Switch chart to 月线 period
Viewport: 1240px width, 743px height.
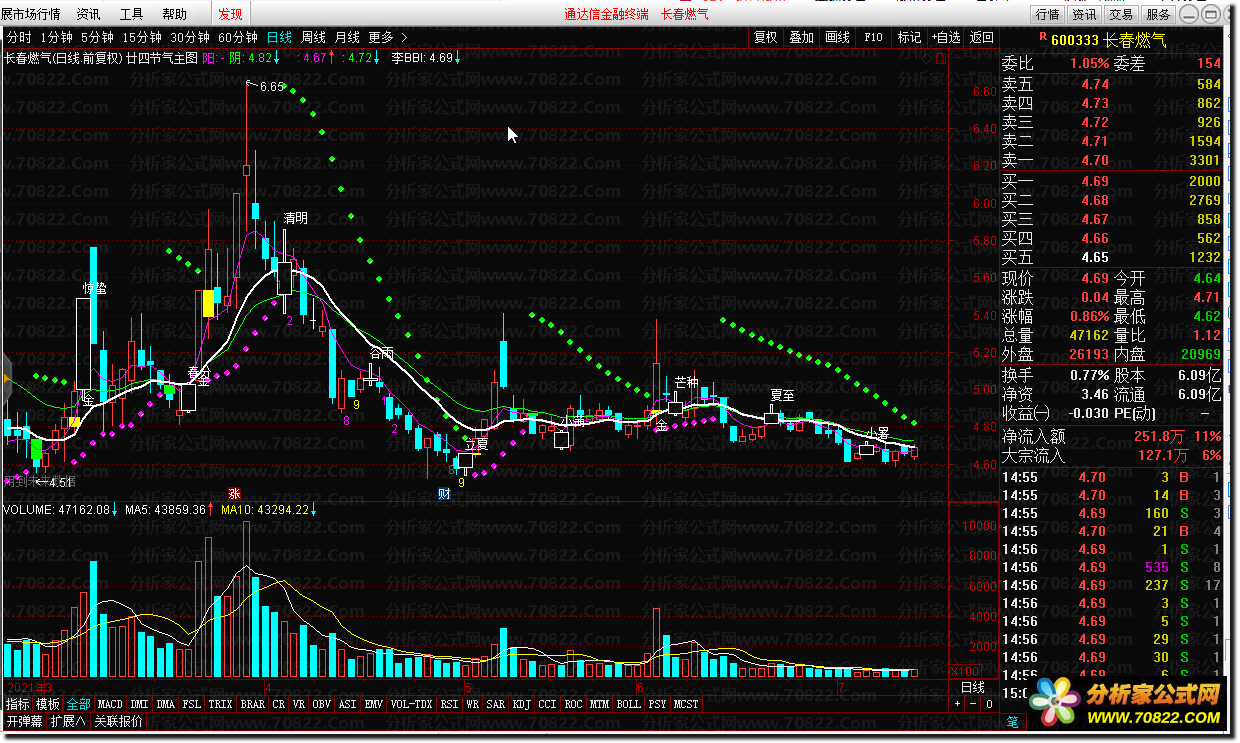click(x=347, y=37)
